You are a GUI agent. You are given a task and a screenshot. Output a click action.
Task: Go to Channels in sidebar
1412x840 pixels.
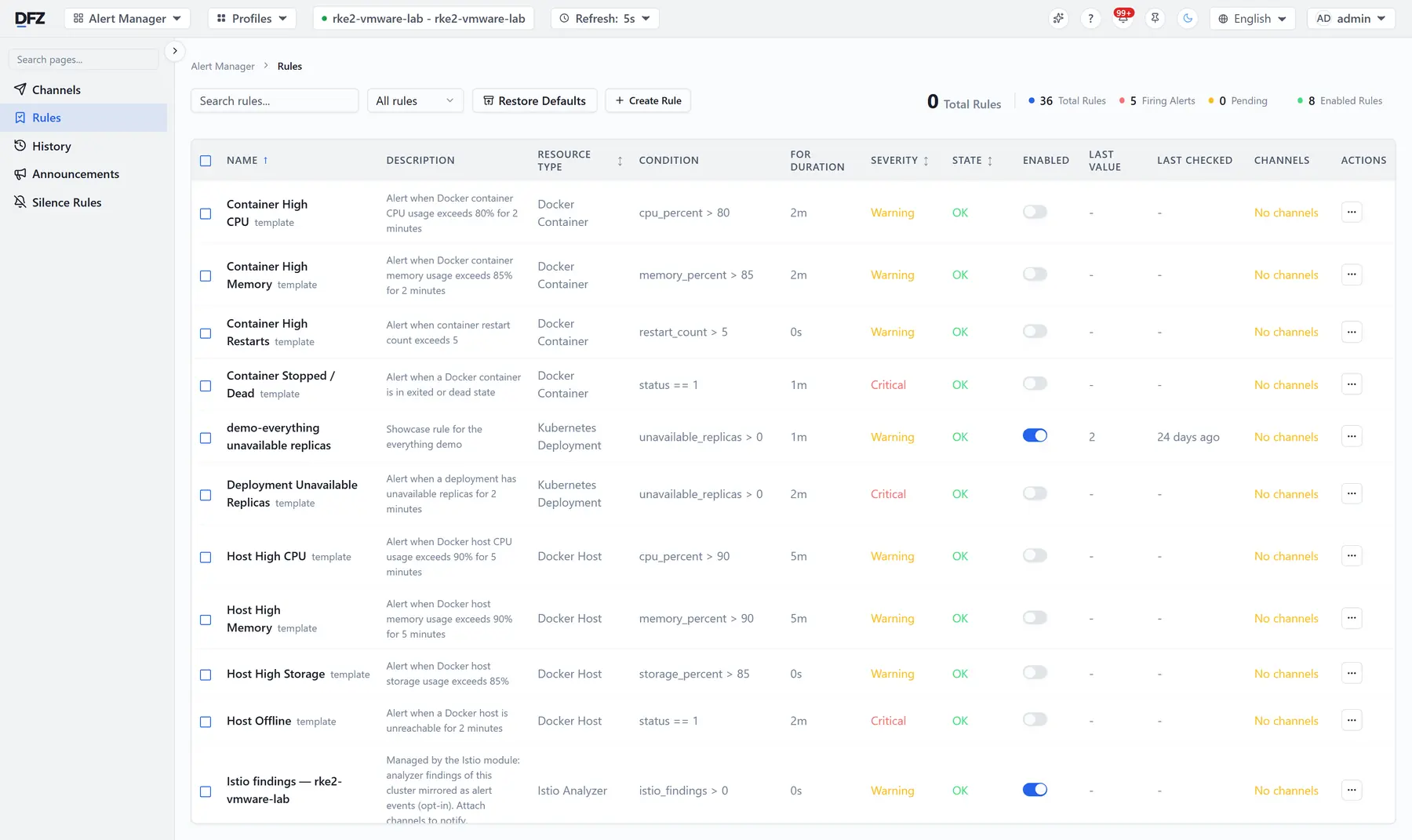click(x=83, y=89)
